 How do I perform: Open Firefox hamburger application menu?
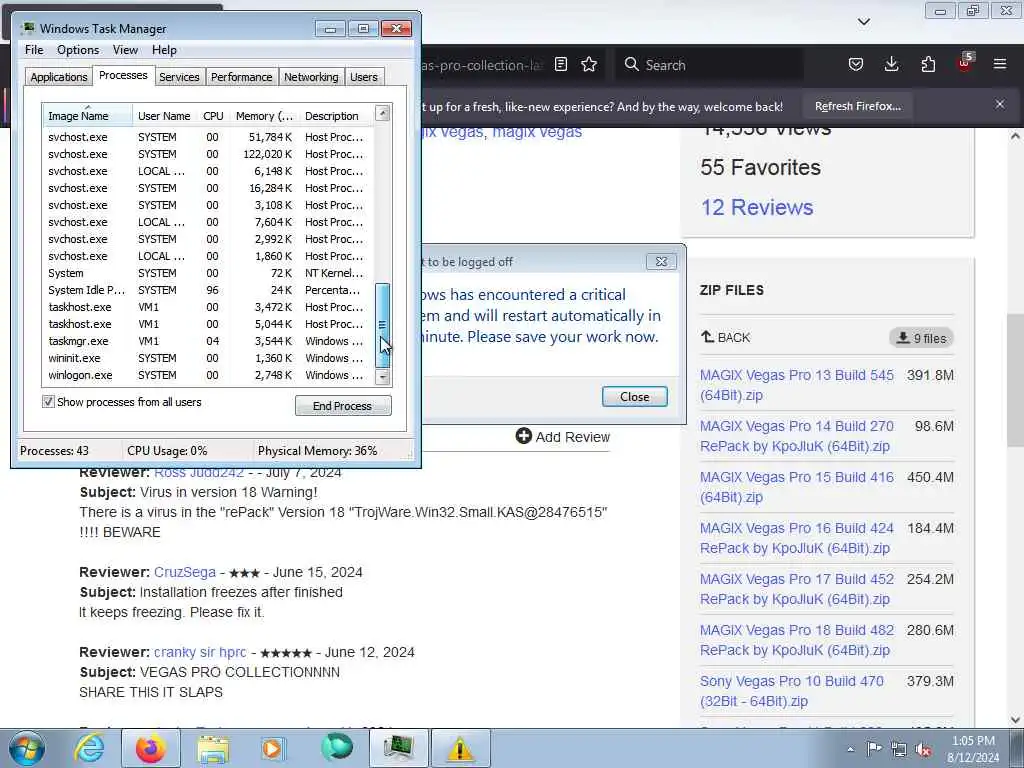click(x=1000, y=64)
